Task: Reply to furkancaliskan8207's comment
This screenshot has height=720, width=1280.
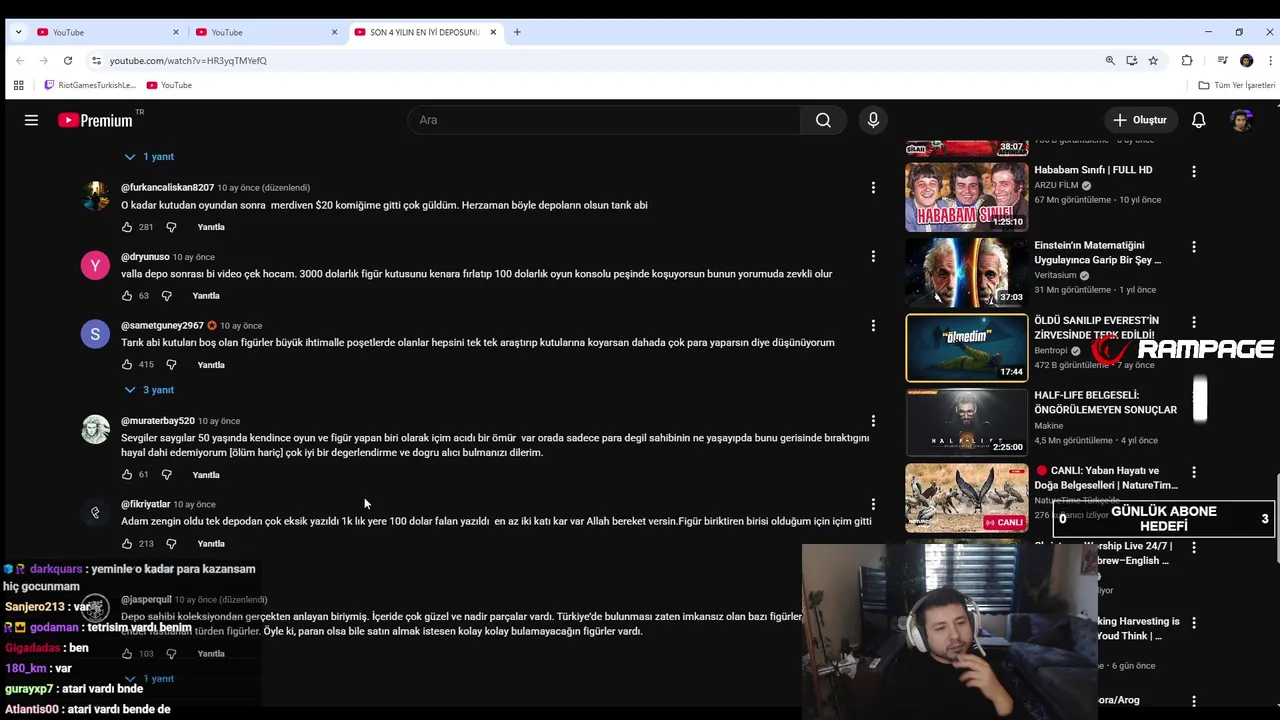Action: point(211,227)
